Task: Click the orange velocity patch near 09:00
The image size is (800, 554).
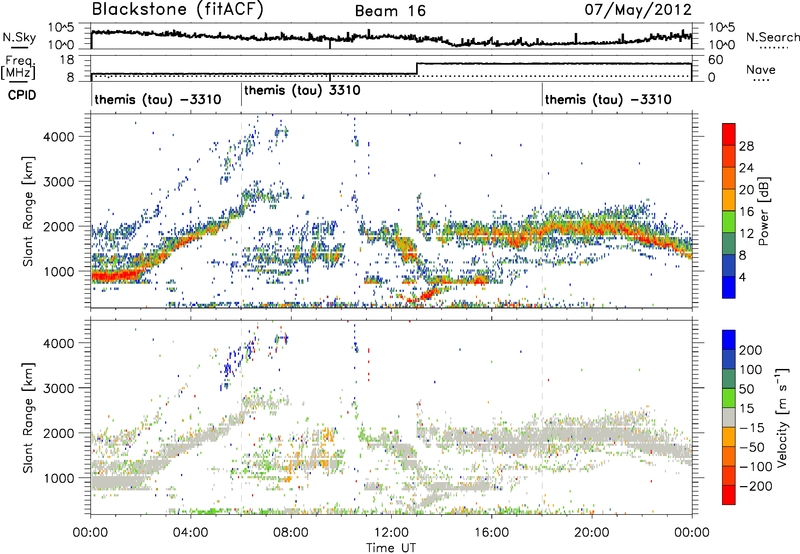Action: point(326,437)
